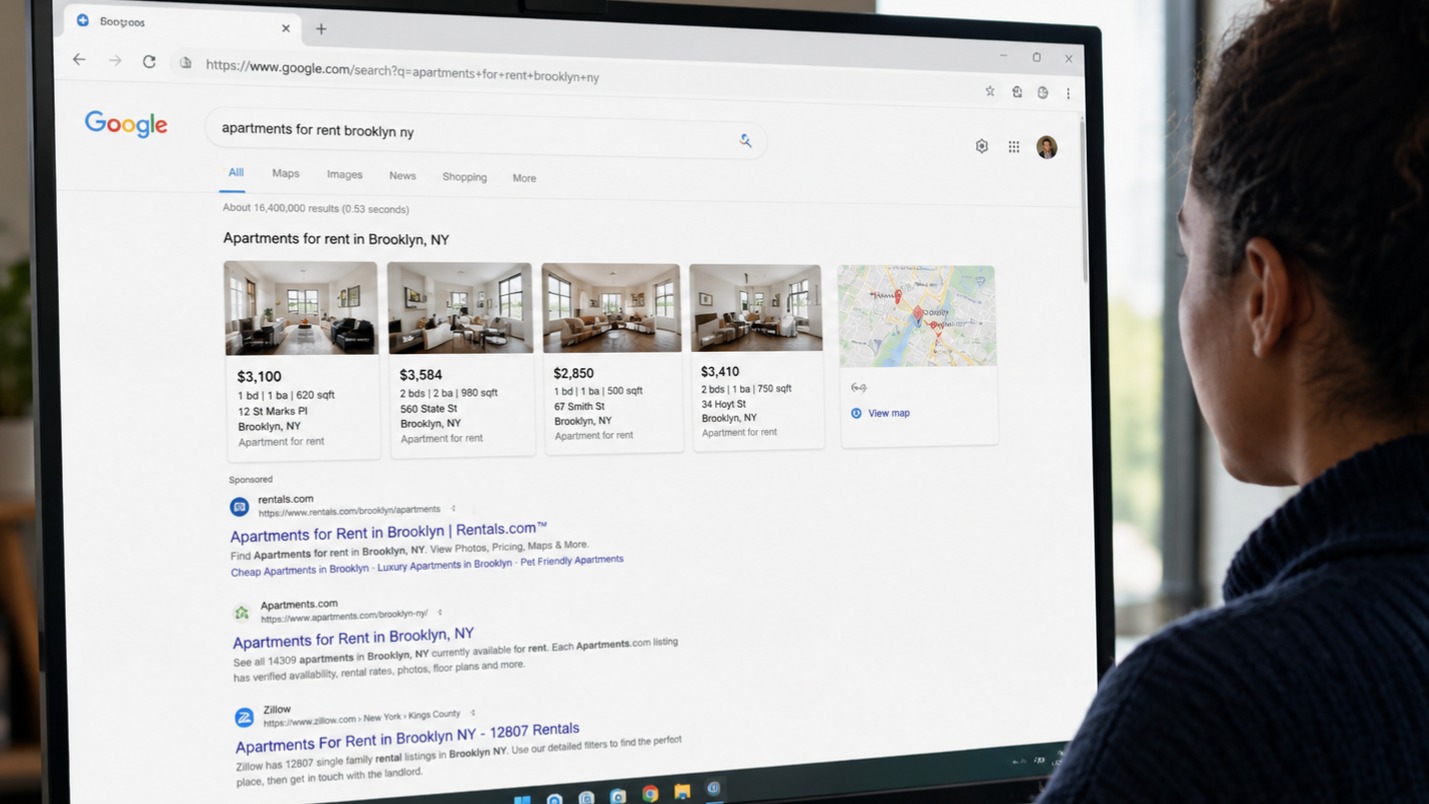Close the current browser tab
Image resolution: width=1429 pixels, height=804 pixels.
tap(286, 28)
